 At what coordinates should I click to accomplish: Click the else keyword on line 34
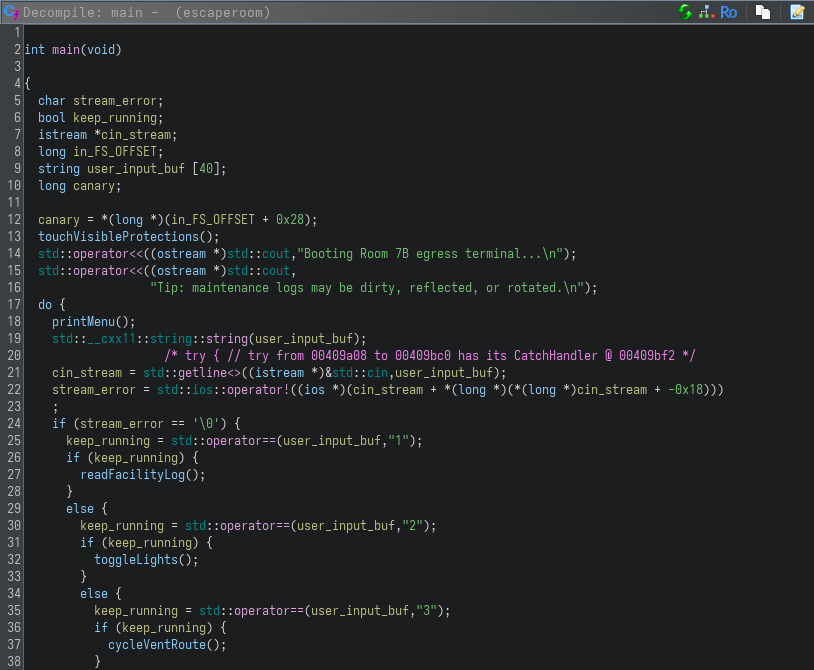point(94,594)
